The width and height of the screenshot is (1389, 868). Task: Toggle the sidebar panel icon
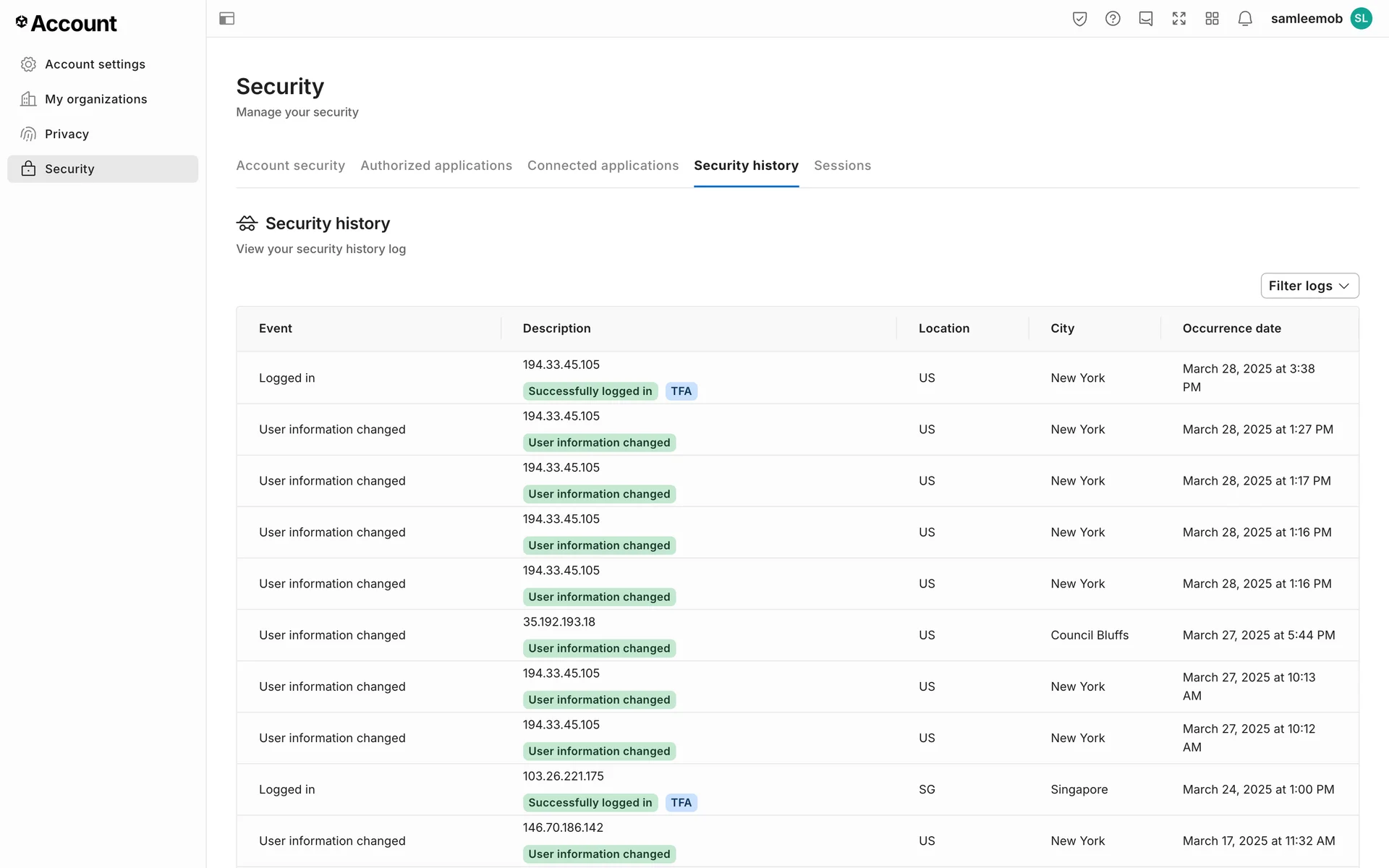pos(226,19)
